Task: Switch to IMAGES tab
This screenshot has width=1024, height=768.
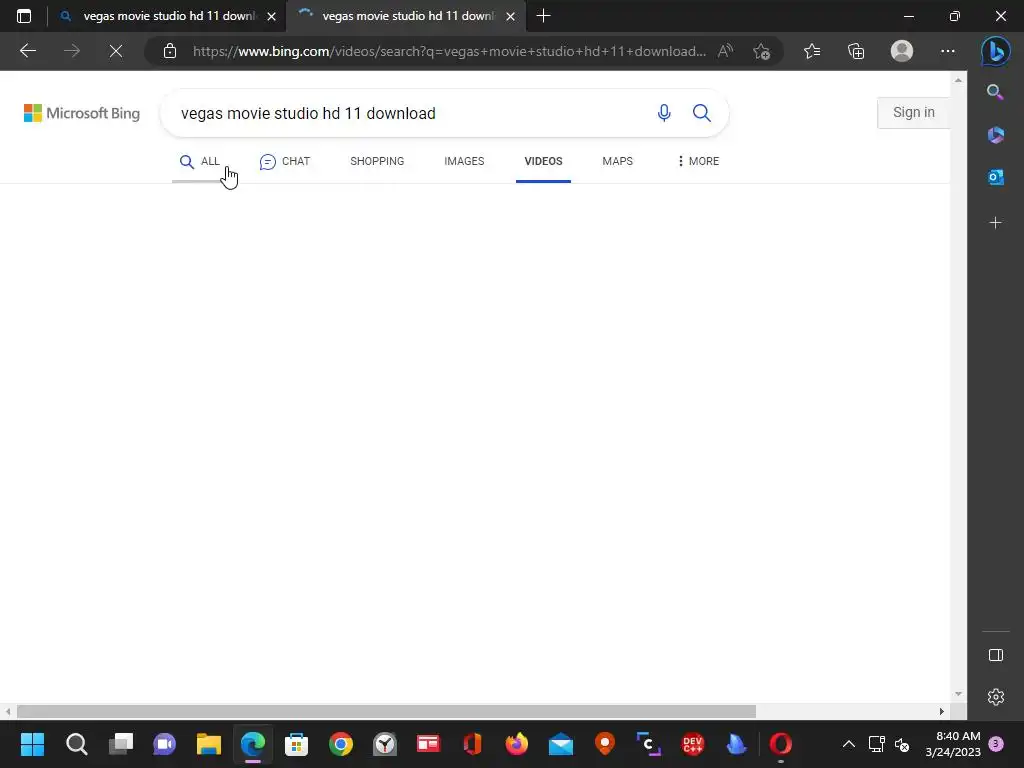Action: (464, 161)
